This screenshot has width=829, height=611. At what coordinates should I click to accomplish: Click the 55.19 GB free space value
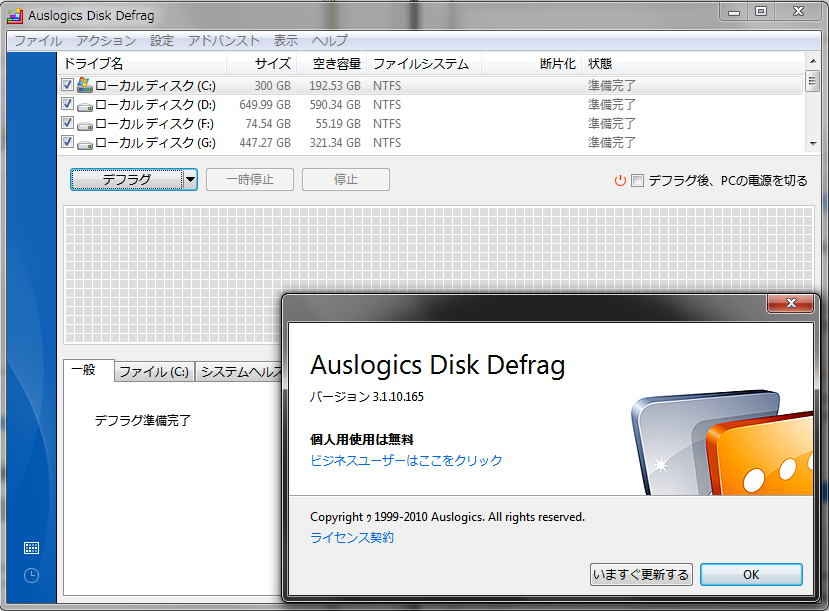[338, 124]
